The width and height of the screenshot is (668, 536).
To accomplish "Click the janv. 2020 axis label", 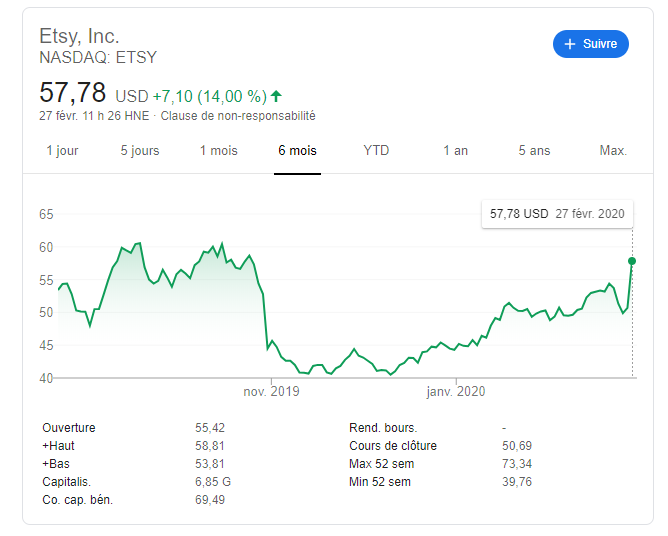I will point(456,391).
